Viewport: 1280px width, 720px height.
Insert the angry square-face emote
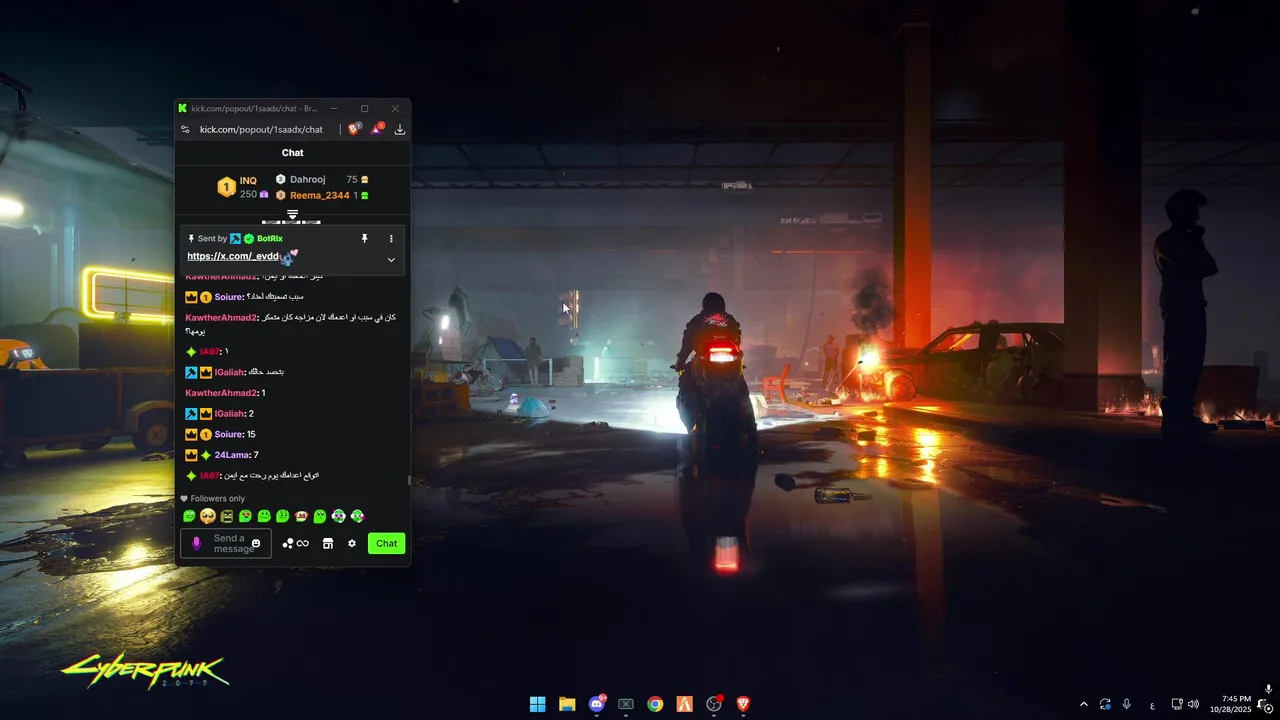[x=226, y=516]
